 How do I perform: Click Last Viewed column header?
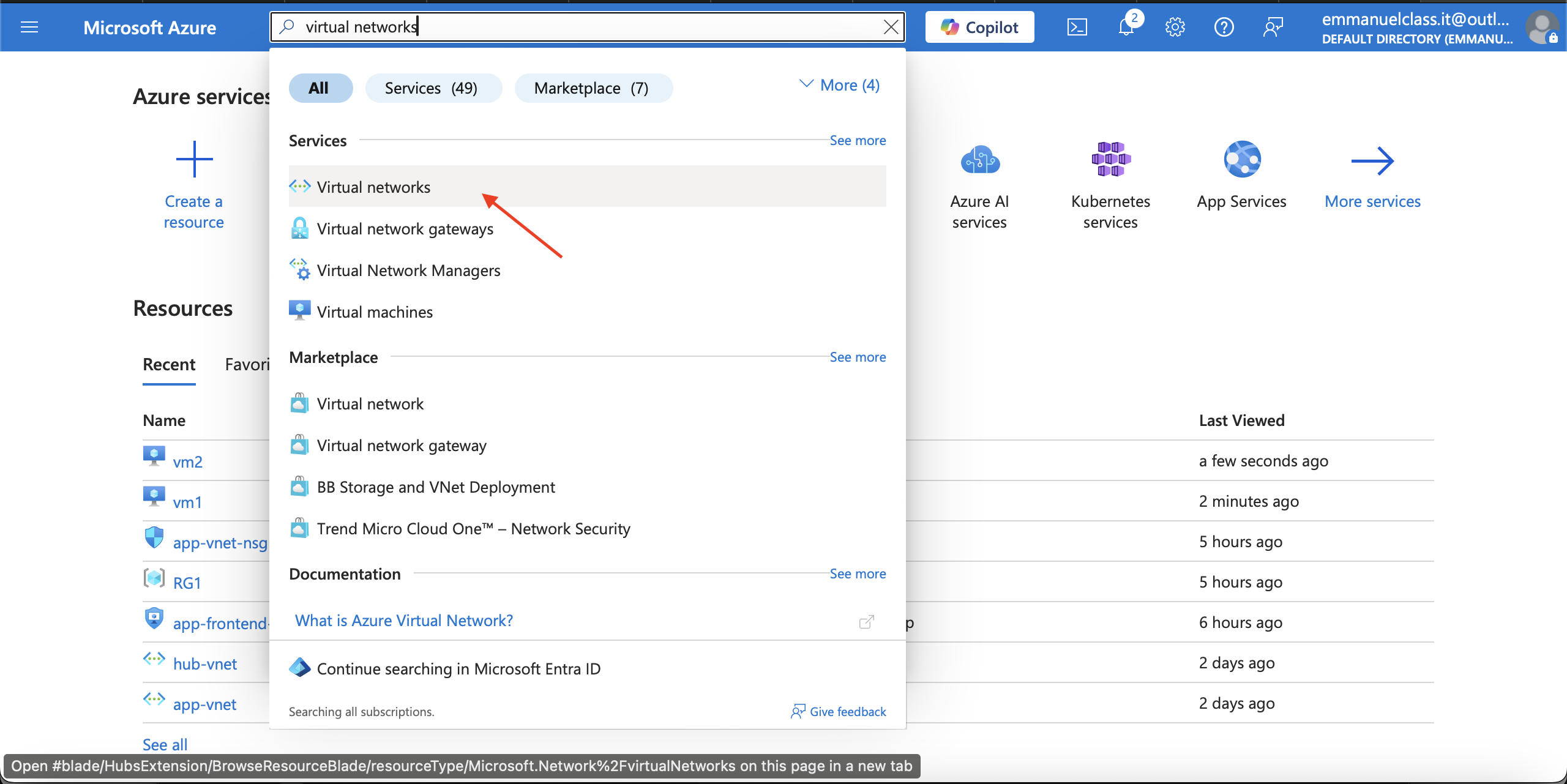click(x=1241, y=420)
